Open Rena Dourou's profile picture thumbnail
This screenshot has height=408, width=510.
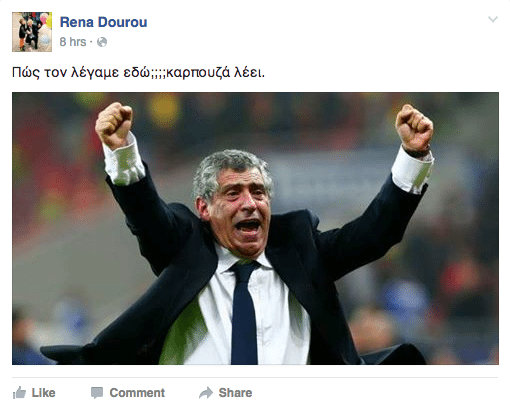point(32,32)
